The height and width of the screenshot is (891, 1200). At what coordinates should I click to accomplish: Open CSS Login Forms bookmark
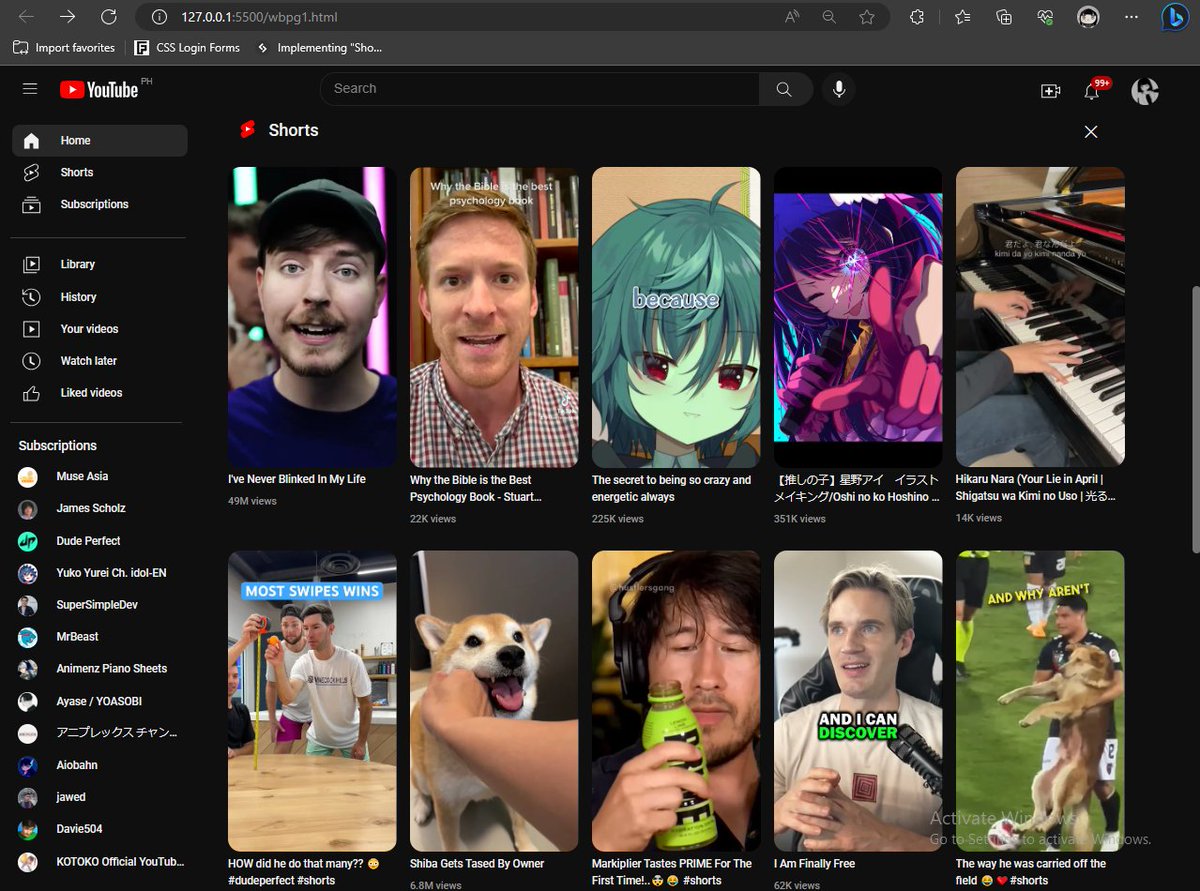click(x=187, y=48)
